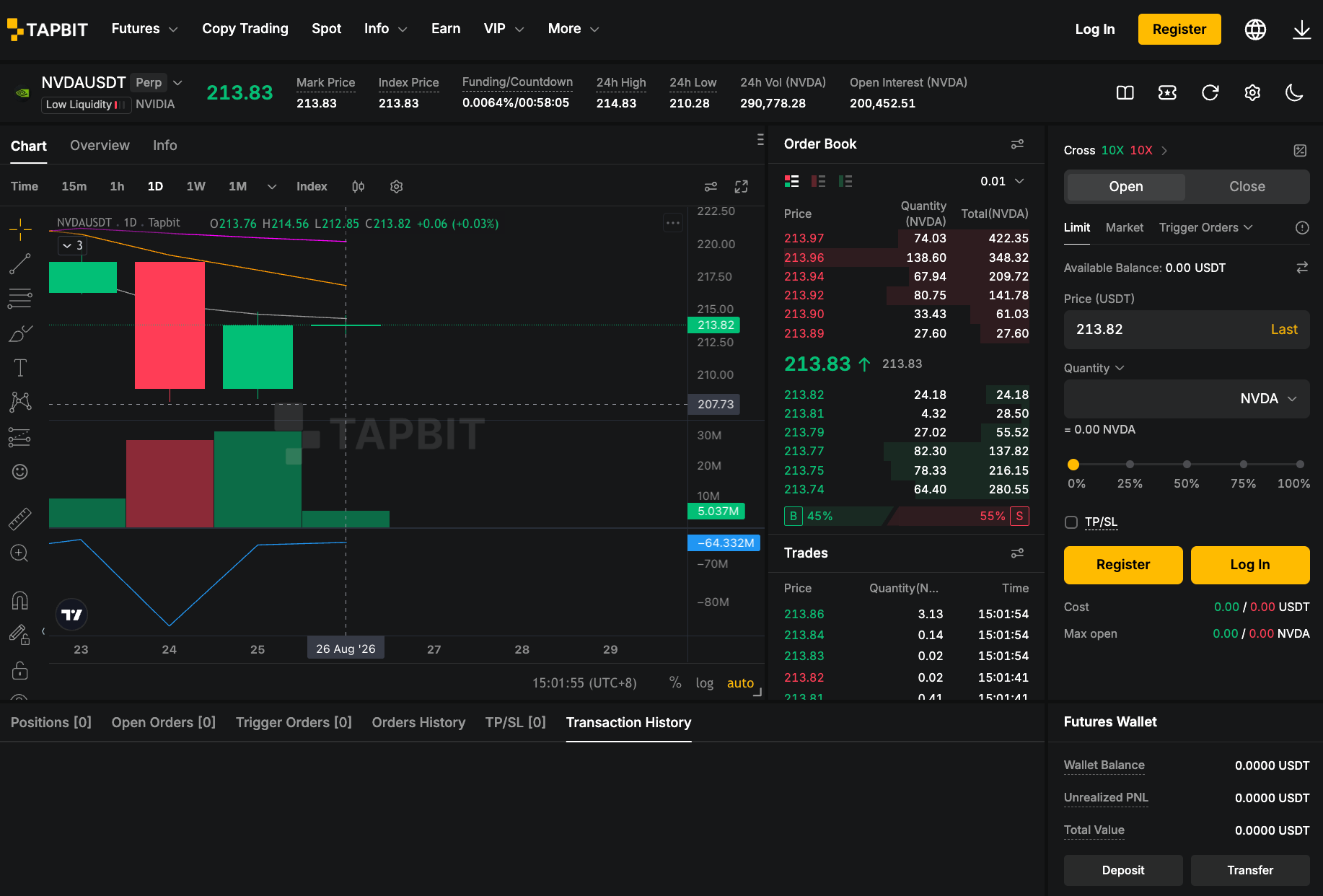Show sell orders only in order book
The width and height of the screenshot is (1323, 896).
818,181
